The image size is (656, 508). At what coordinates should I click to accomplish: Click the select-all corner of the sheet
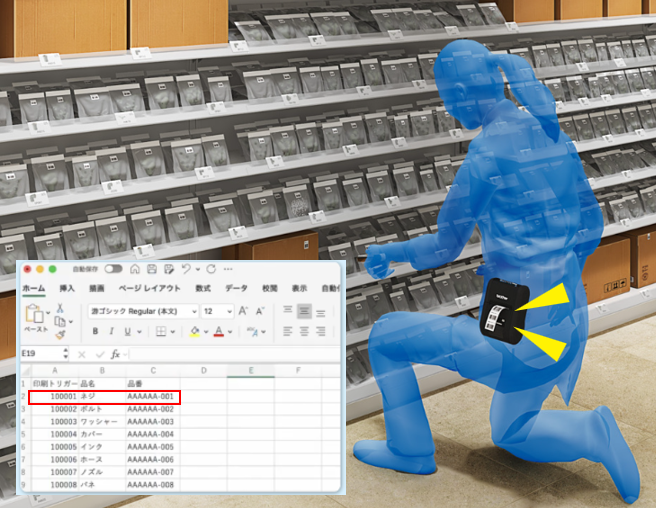point(26,370)
